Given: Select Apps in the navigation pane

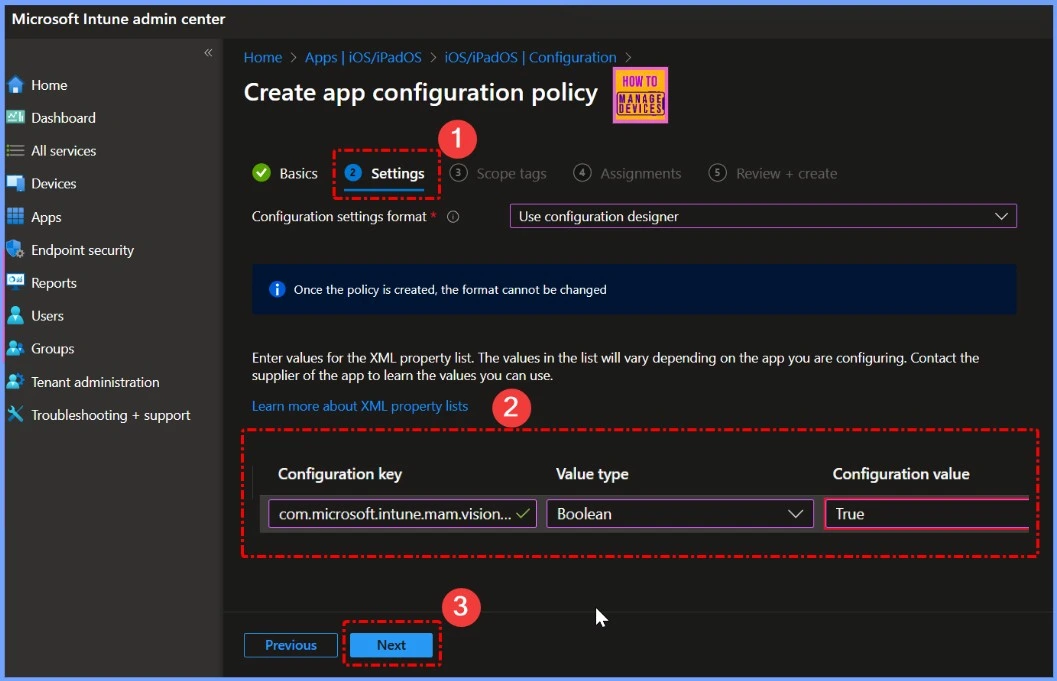Looking at the screenshot, I should 44,217.
